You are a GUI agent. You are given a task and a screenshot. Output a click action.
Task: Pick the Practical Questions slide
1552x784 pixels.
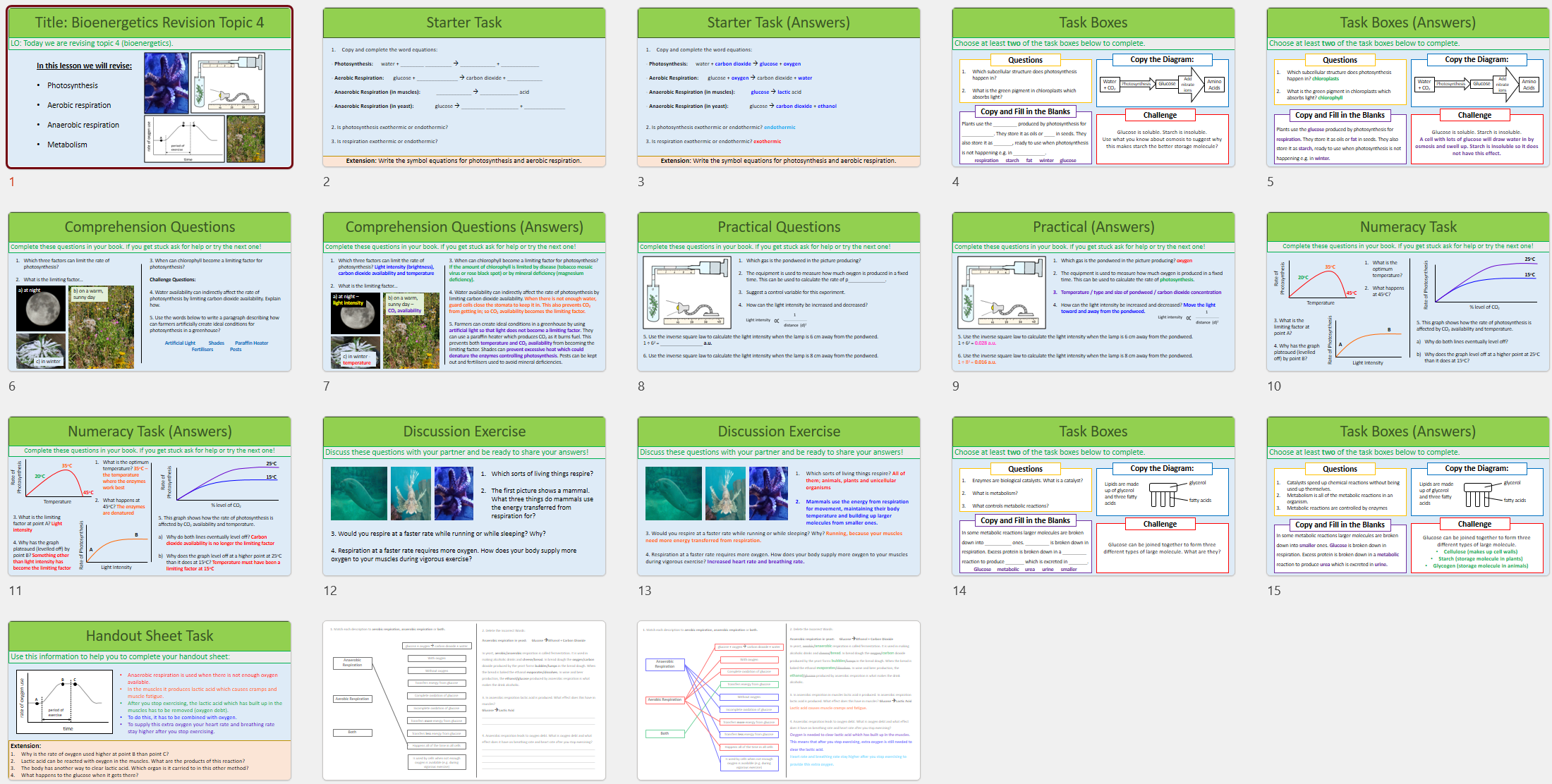click(779, 292)
